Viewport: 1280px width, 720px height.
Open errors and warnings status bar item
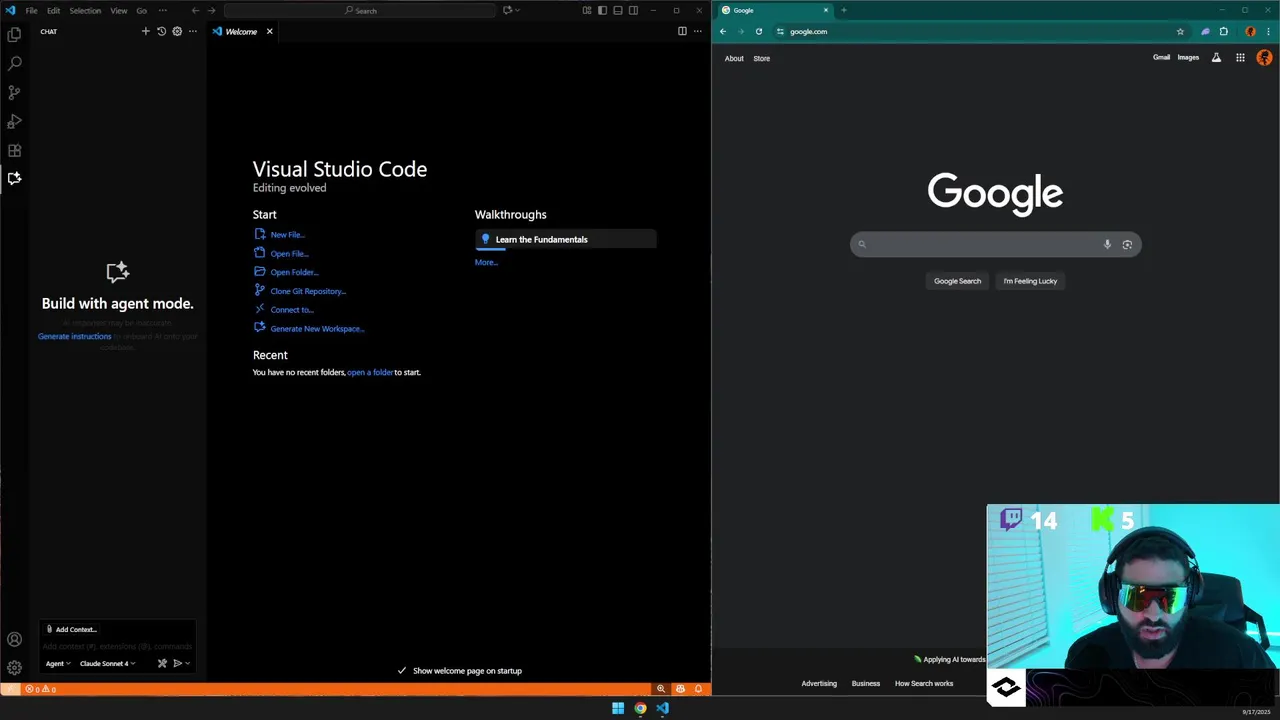[41, 689]
